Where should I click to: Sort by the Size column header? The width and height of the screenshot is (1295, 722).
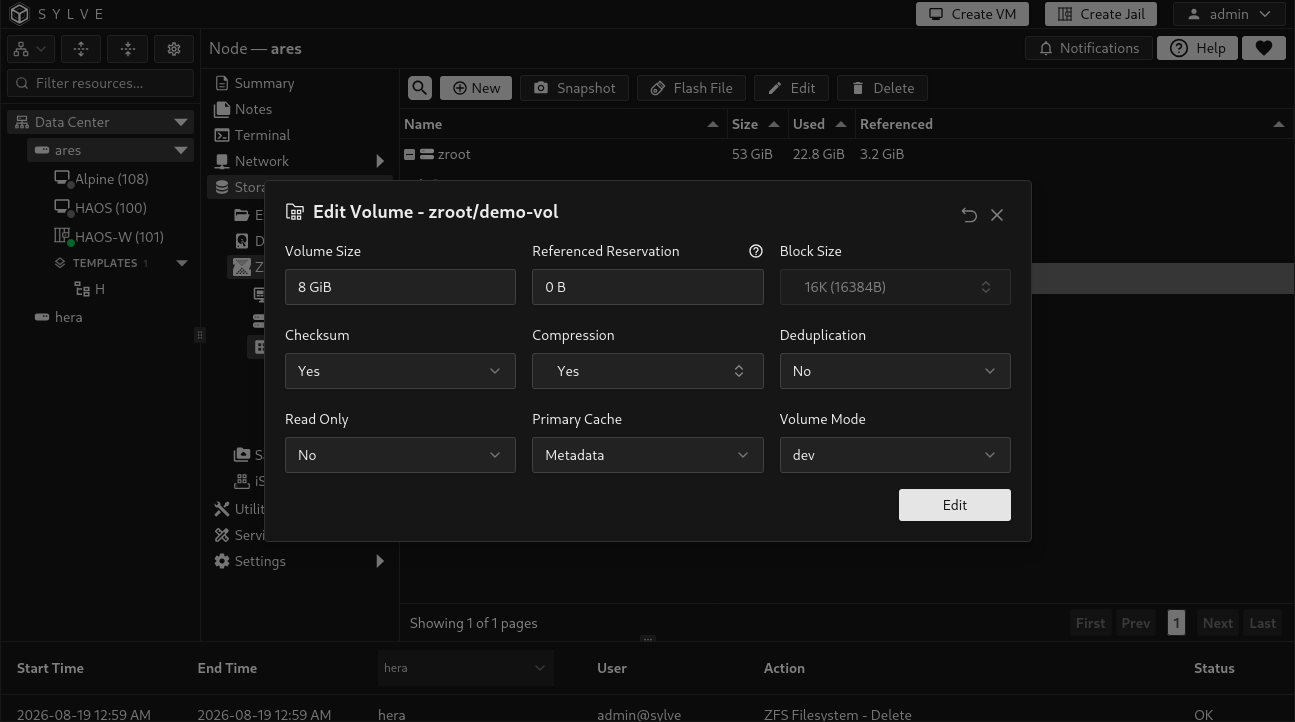click(x=756, y=124)
